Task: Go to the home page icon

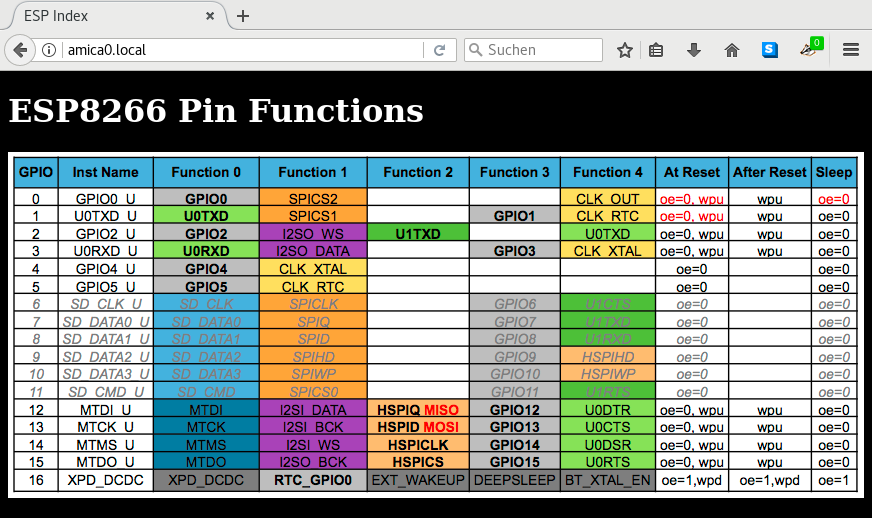Action: pyautogui.click(x=731, y=50)
